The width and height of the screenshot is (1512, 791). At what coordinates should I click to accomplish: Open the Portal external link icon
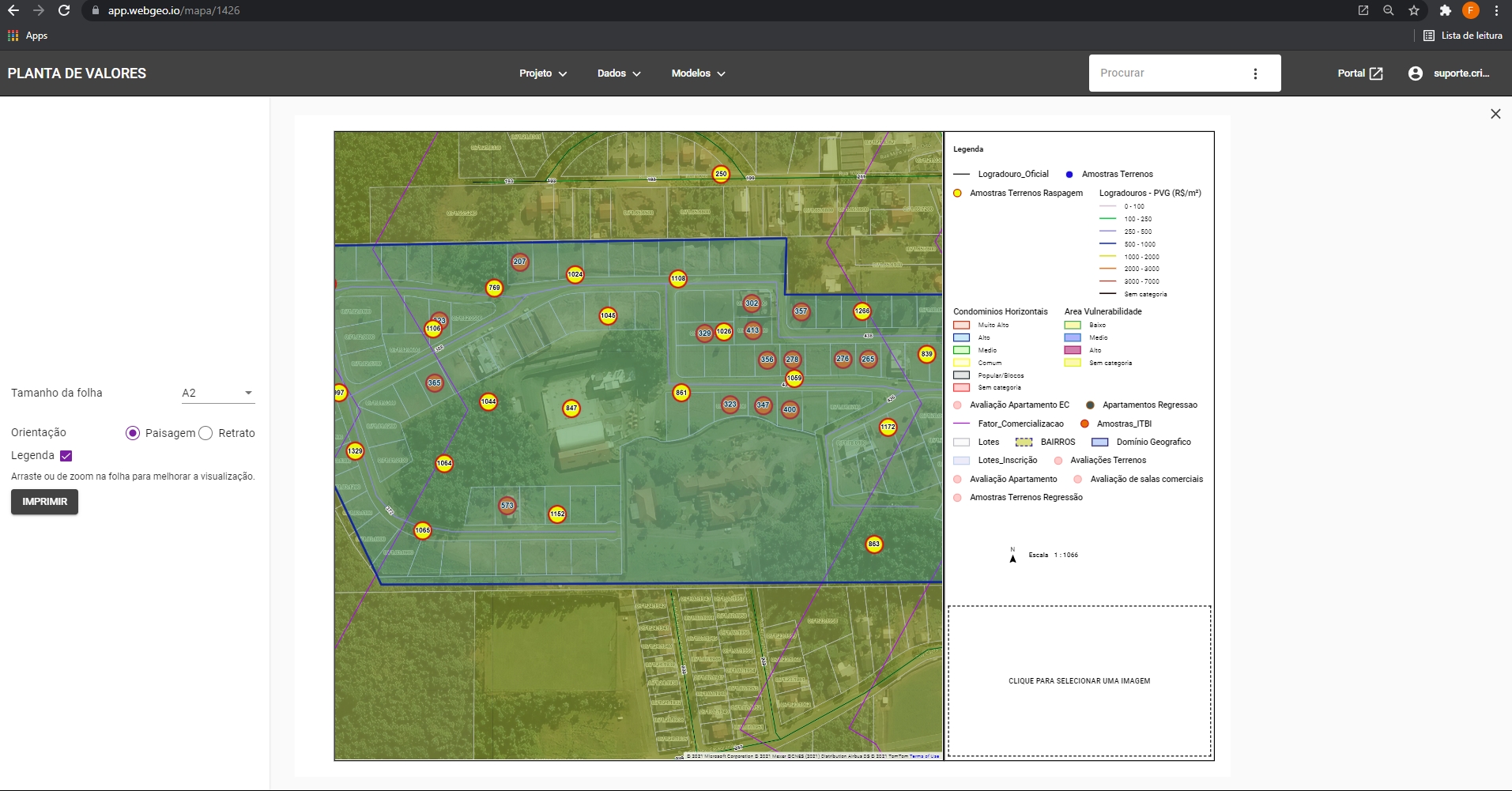coord(1376,73)
